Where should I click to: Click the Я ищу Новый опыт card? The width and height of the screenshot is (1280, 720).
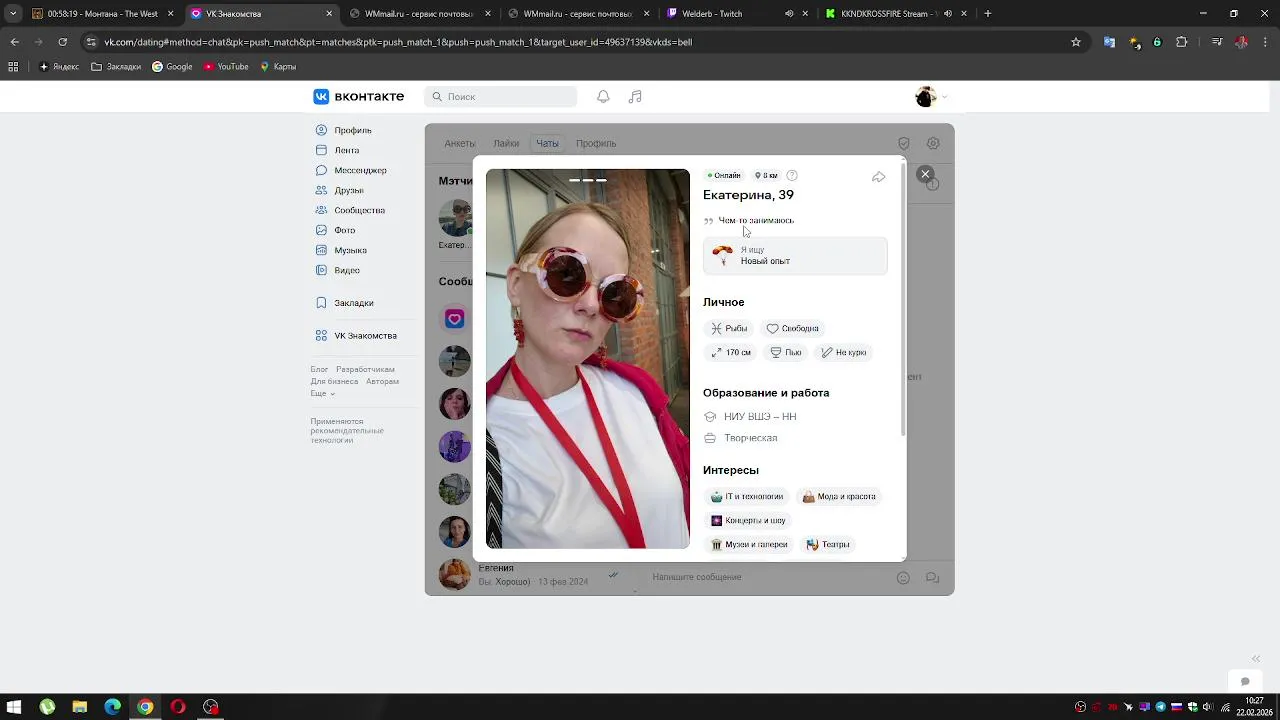point(795,256)
